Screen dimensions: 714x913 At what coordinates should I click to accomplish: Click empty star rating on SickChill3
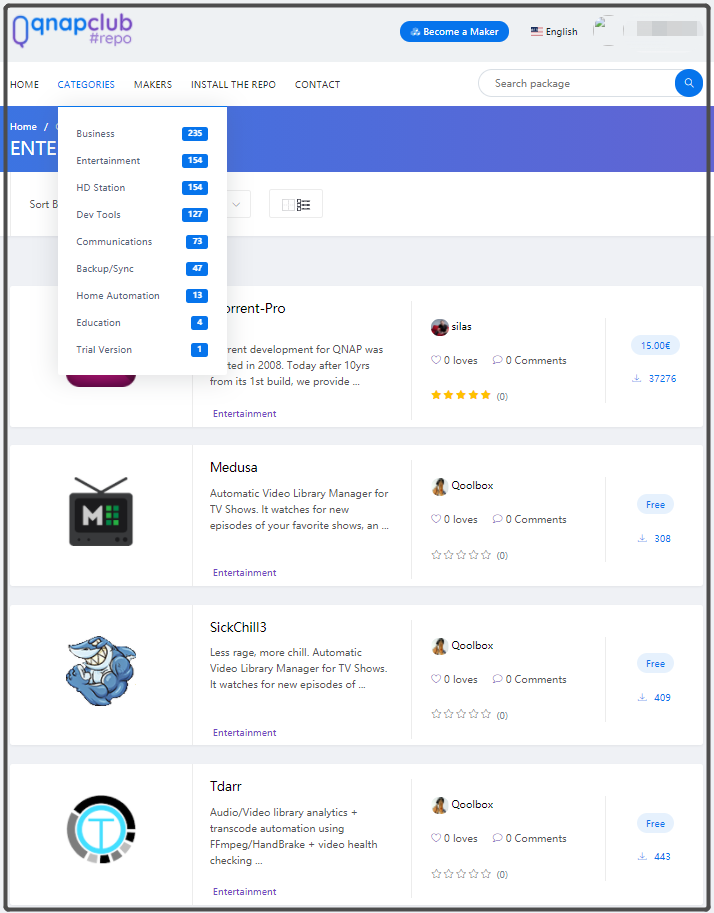[461, 714]
